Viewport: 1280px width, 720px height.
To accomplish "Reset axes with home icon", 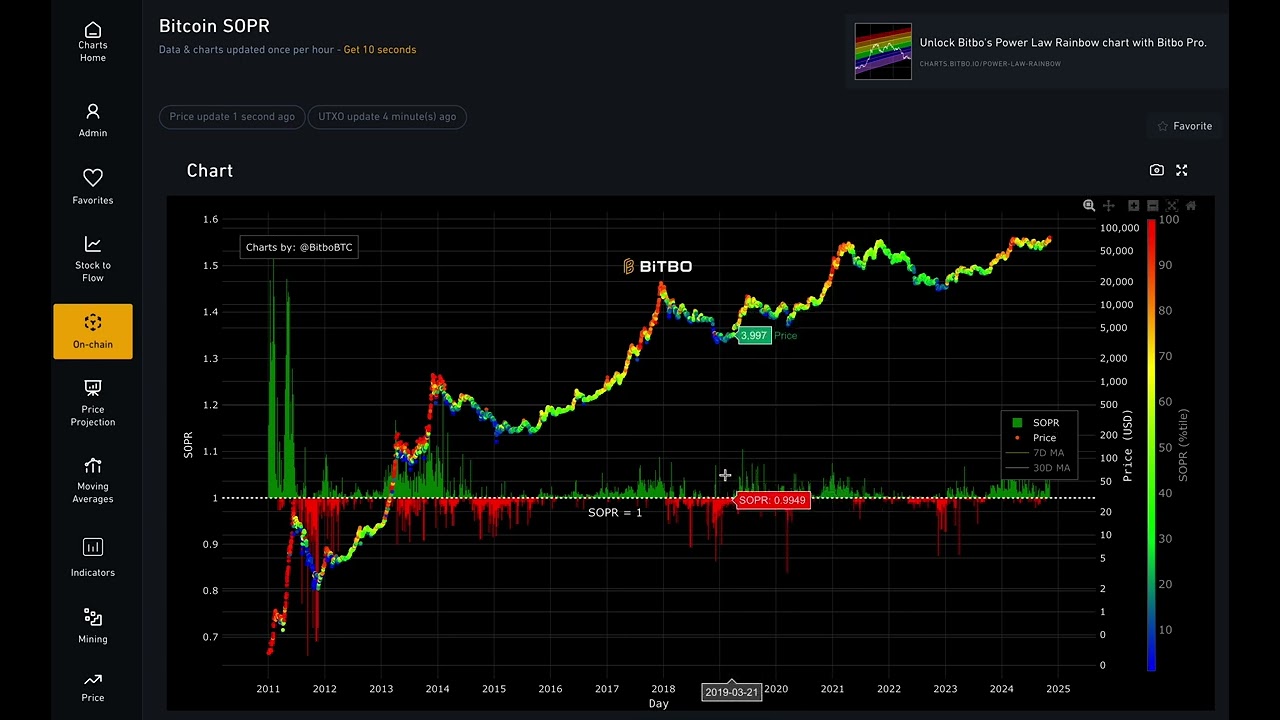I will click(1191, 205).
